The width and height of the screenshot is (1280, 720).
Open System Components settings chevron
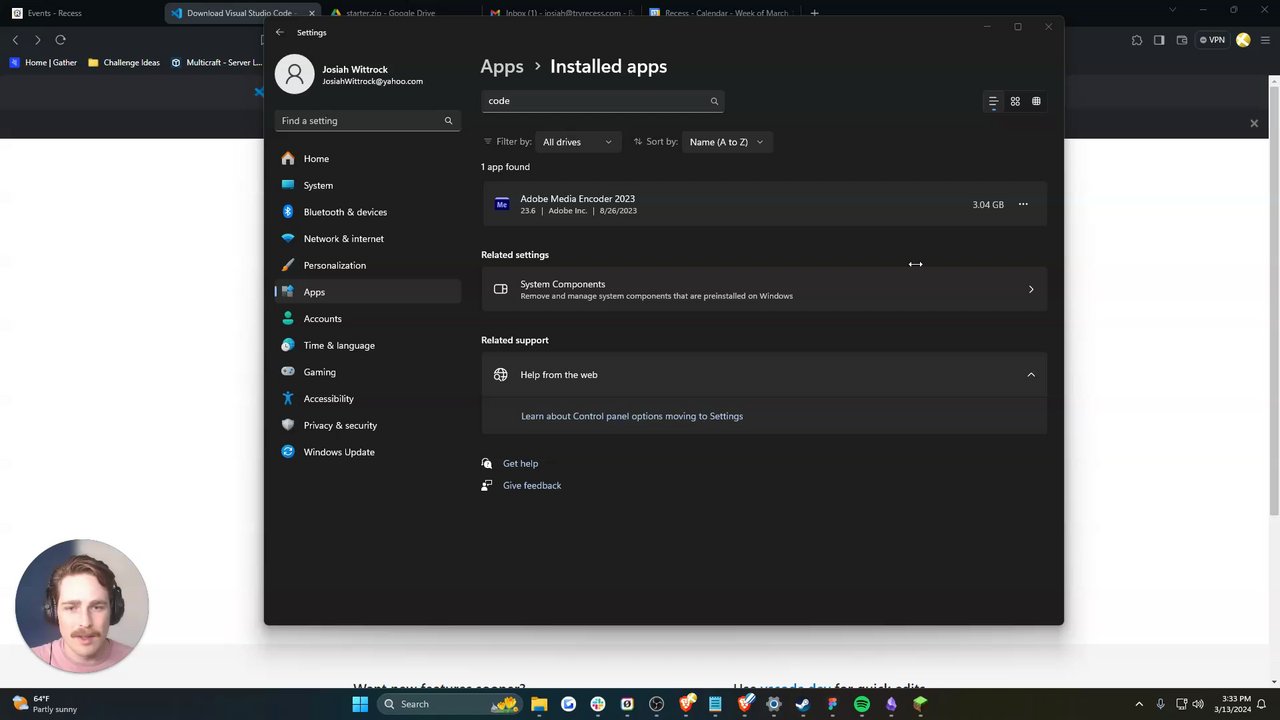pyautogui.click(x=1031, y=290)
